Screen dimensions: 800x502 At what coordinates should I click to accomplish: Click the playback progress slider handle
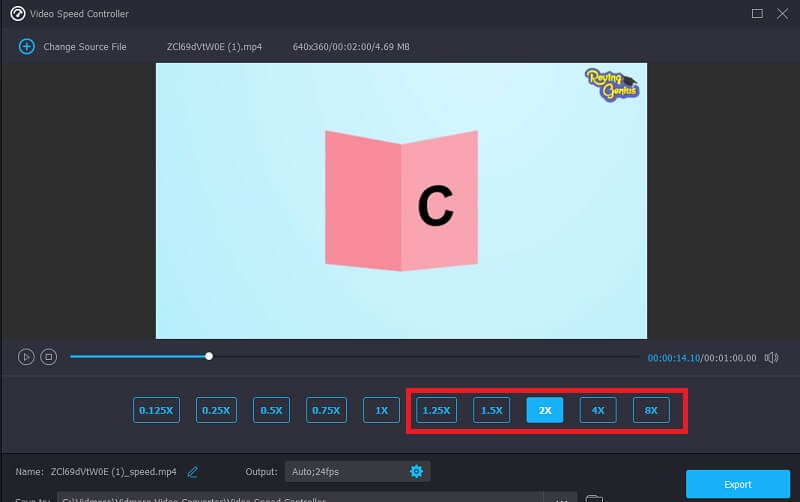point(209,356)
